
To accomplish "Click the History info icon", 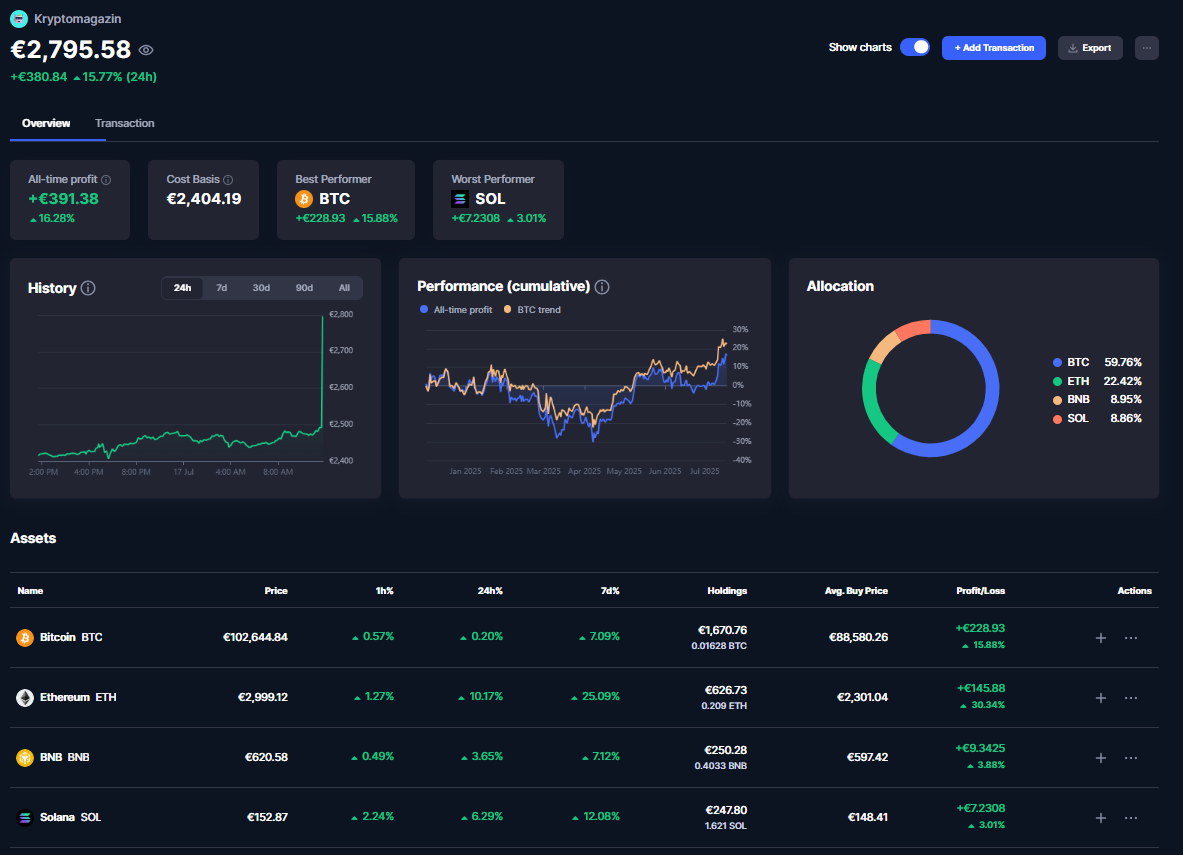I will pos(88,288).
